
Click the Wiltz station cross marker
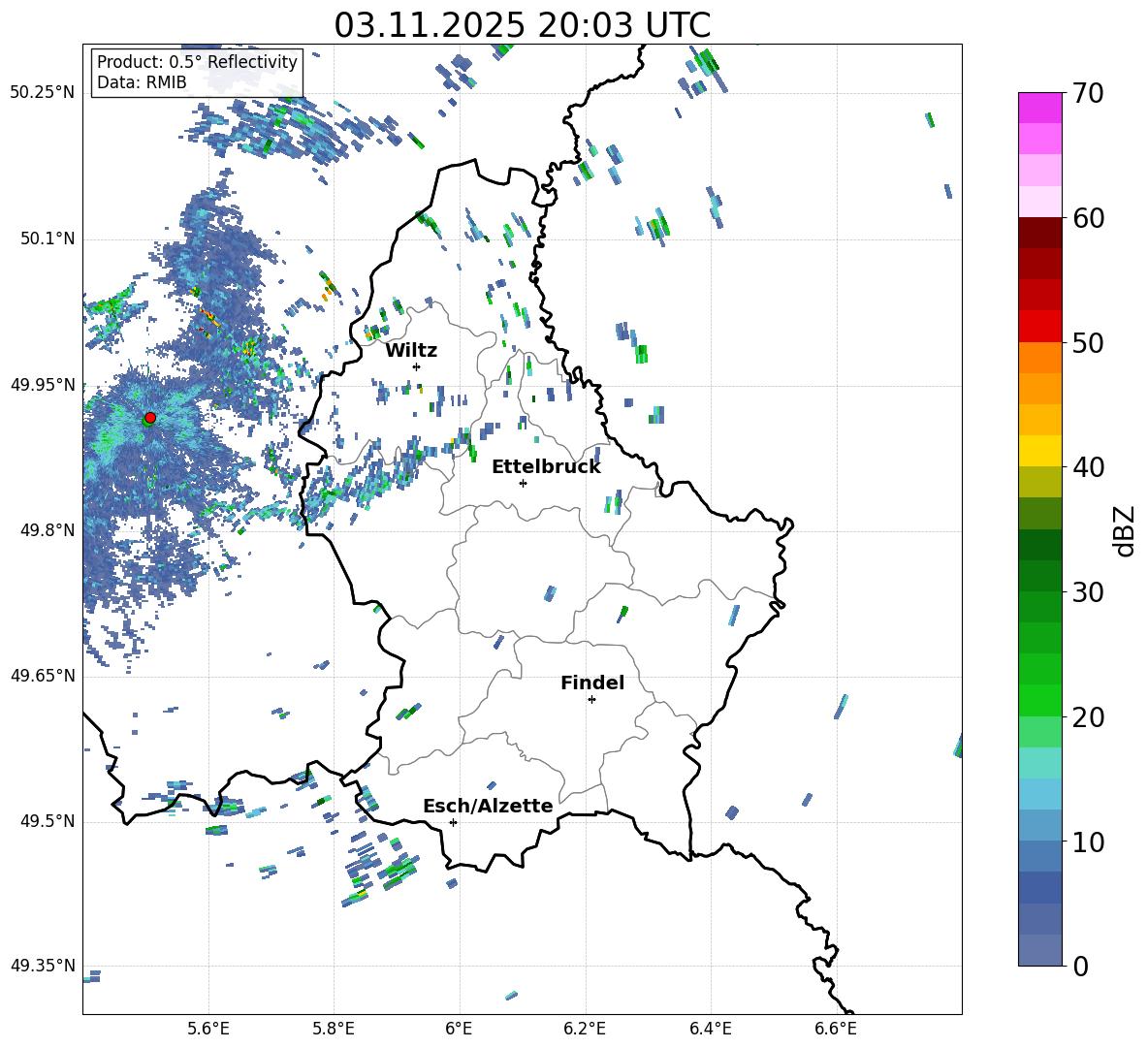coord(417,366)
